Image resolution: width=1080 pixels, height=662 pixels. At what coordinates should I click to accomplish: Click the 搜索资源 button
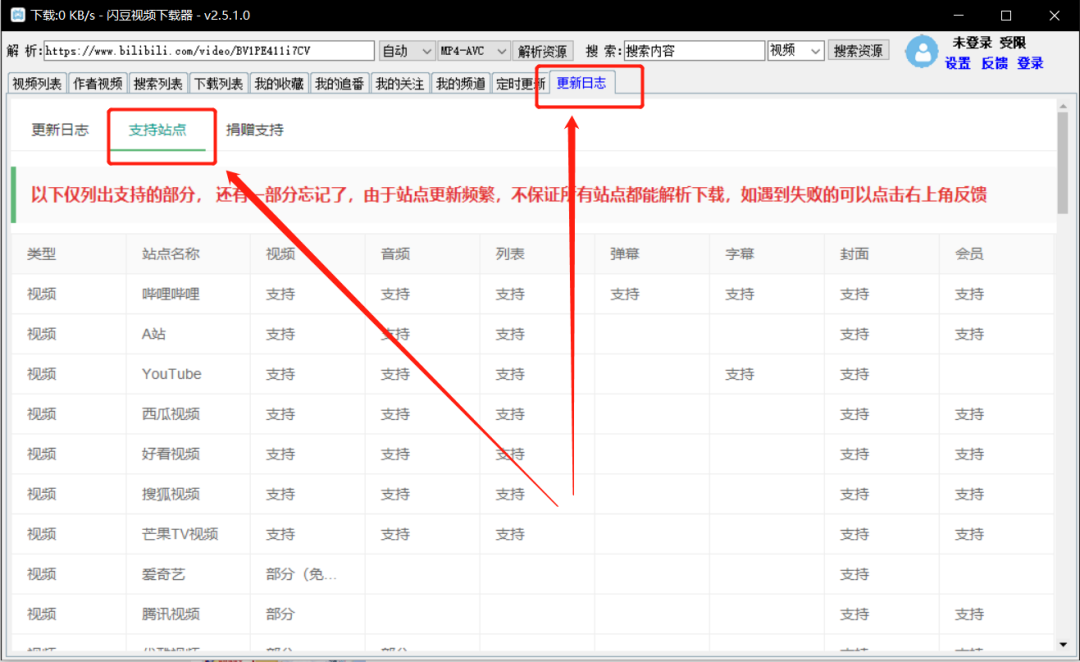(858, 50)
